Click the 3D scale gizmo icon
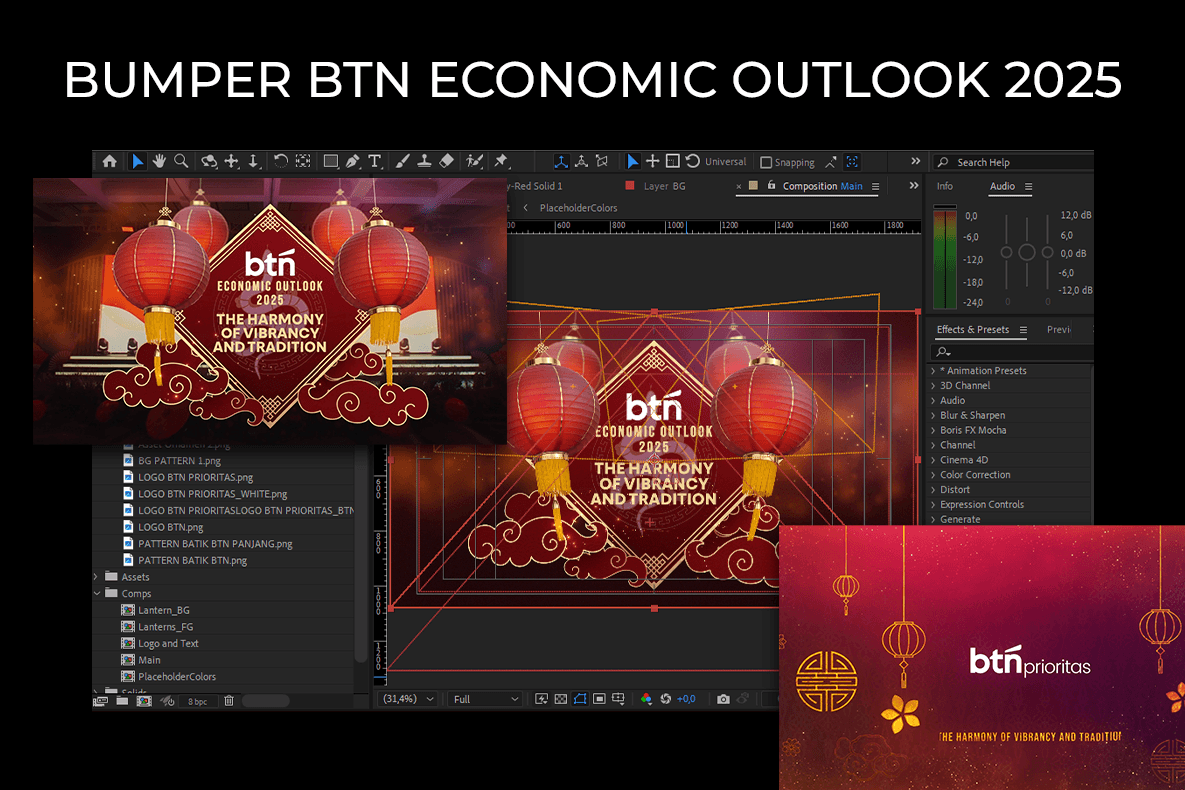This screenshot has height=790, width=1185. tap(673, 161)
